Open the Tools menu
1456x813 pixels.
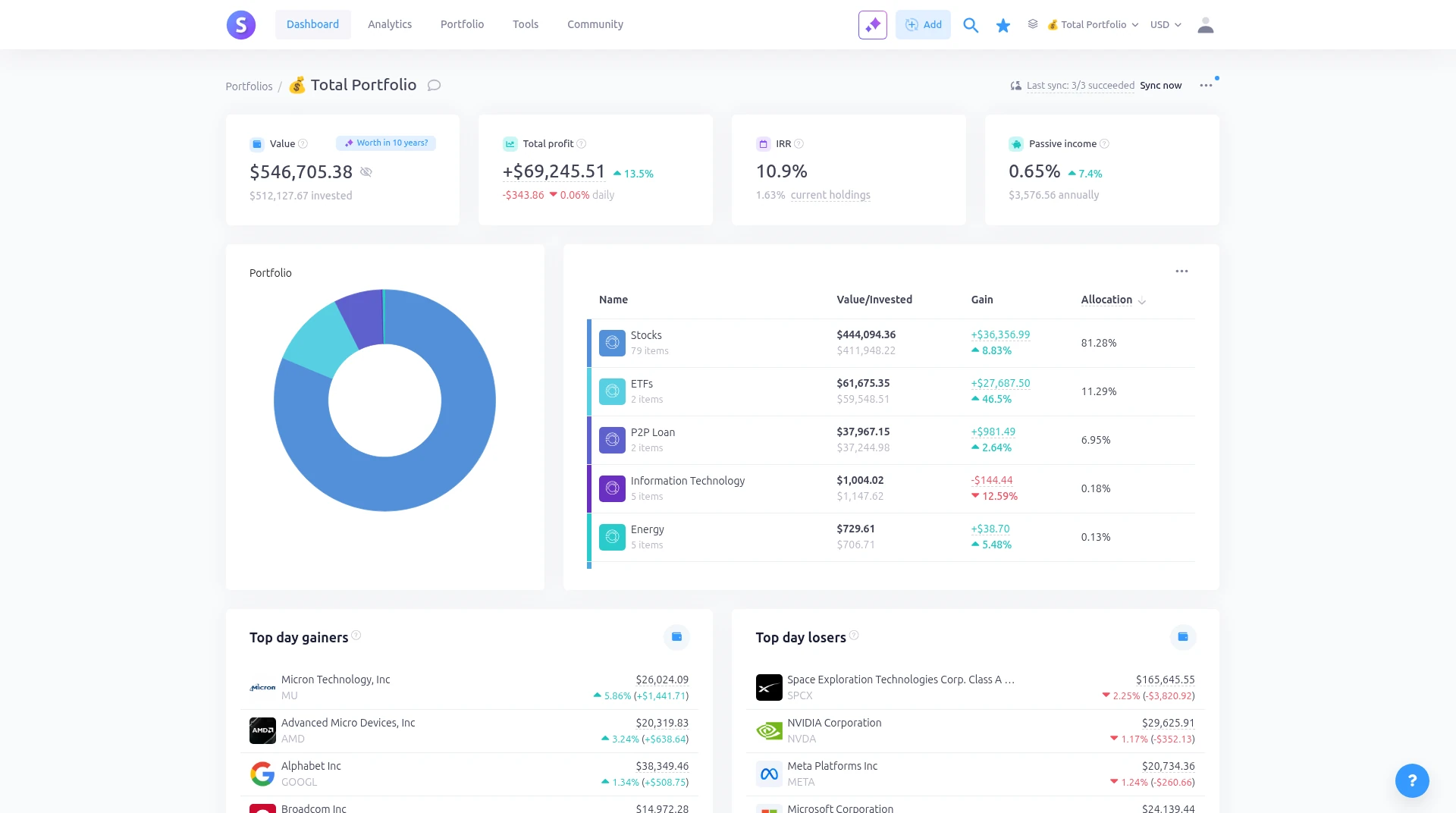526,24
